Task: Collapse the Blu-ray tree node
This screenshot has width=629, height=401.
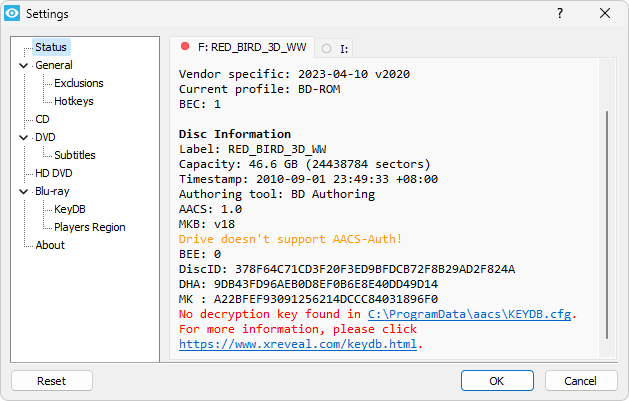Action: coord(24,192)
